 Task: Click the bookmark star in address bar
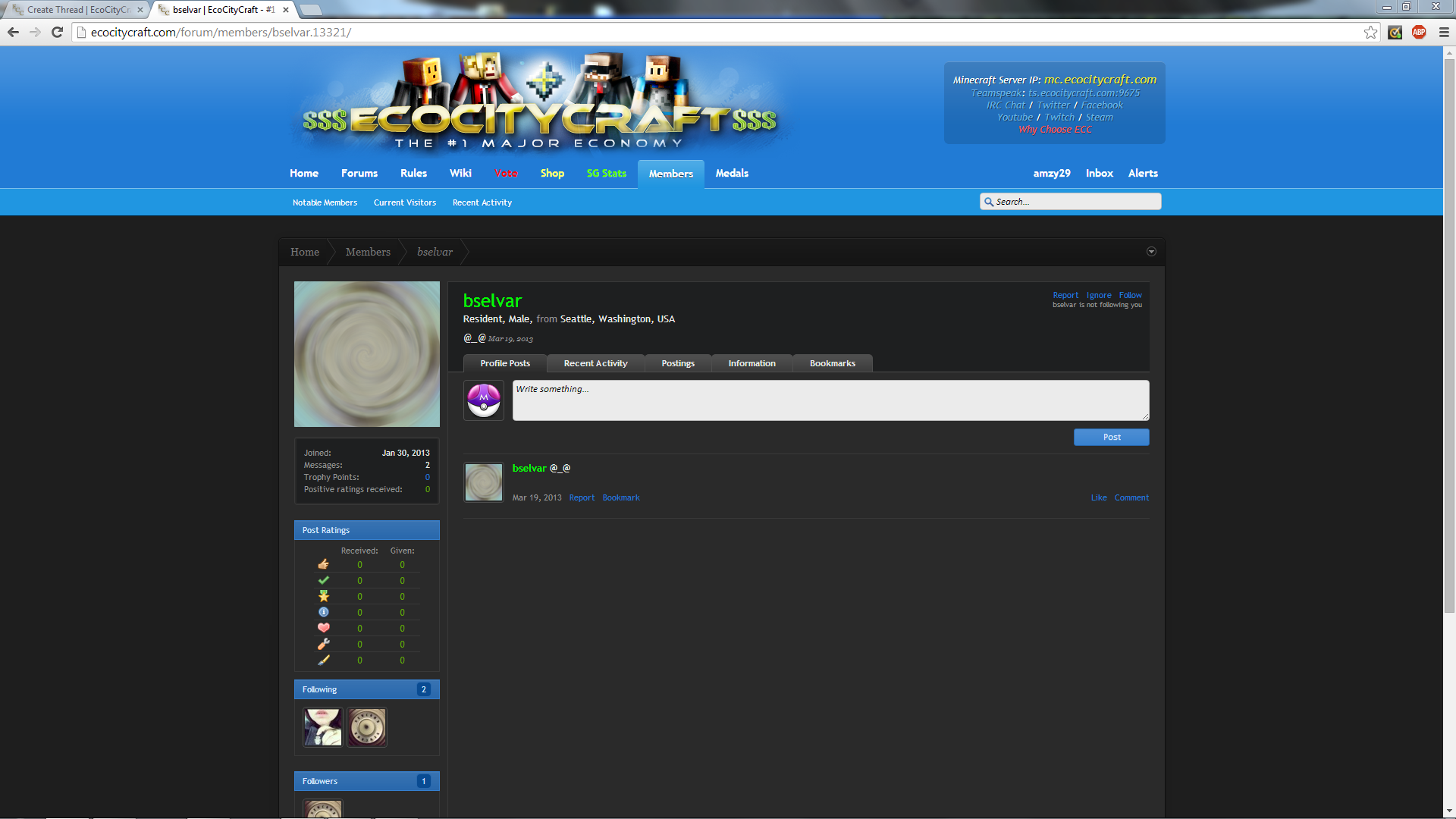point(1370,32)
